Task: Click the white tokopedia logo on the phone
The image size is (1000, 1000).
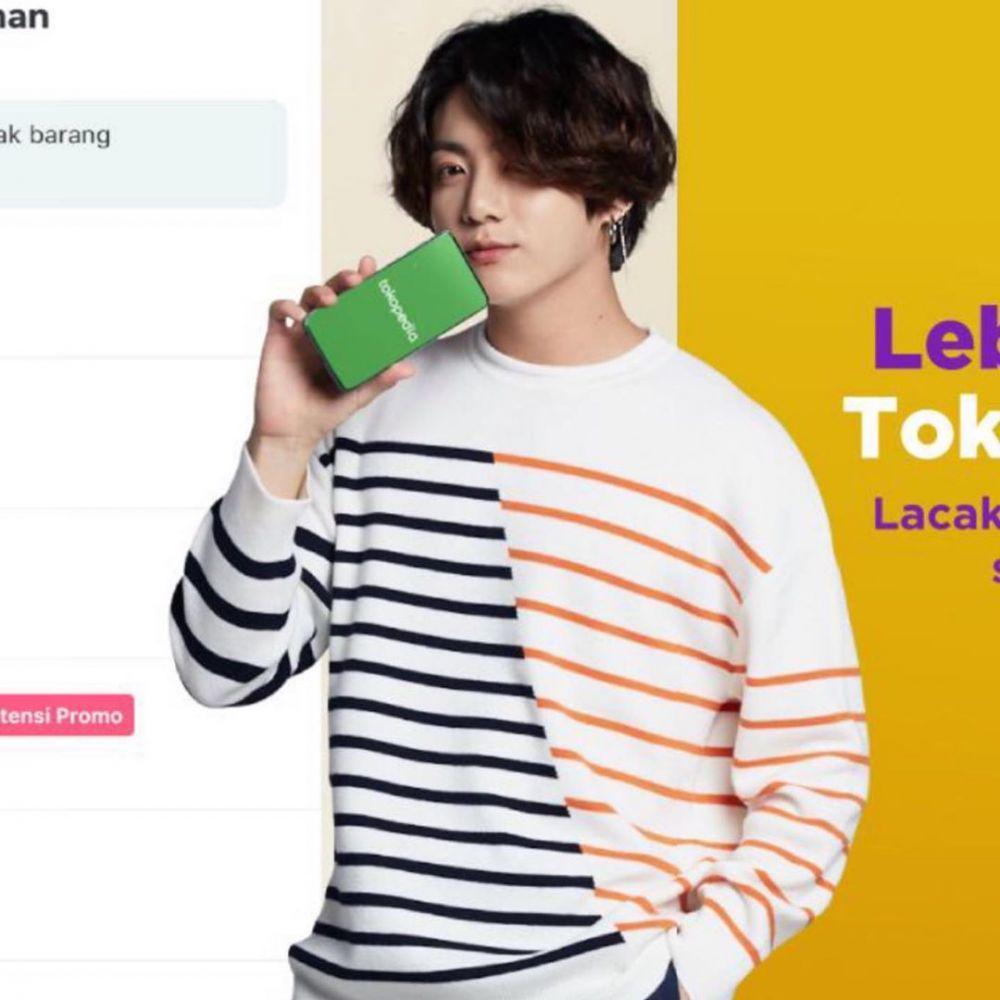Action: coord(397,311)
